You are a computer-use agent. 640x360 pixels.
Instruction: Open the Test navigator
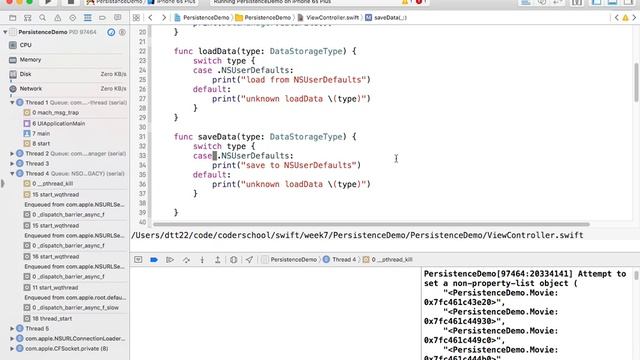click(73, 18)
